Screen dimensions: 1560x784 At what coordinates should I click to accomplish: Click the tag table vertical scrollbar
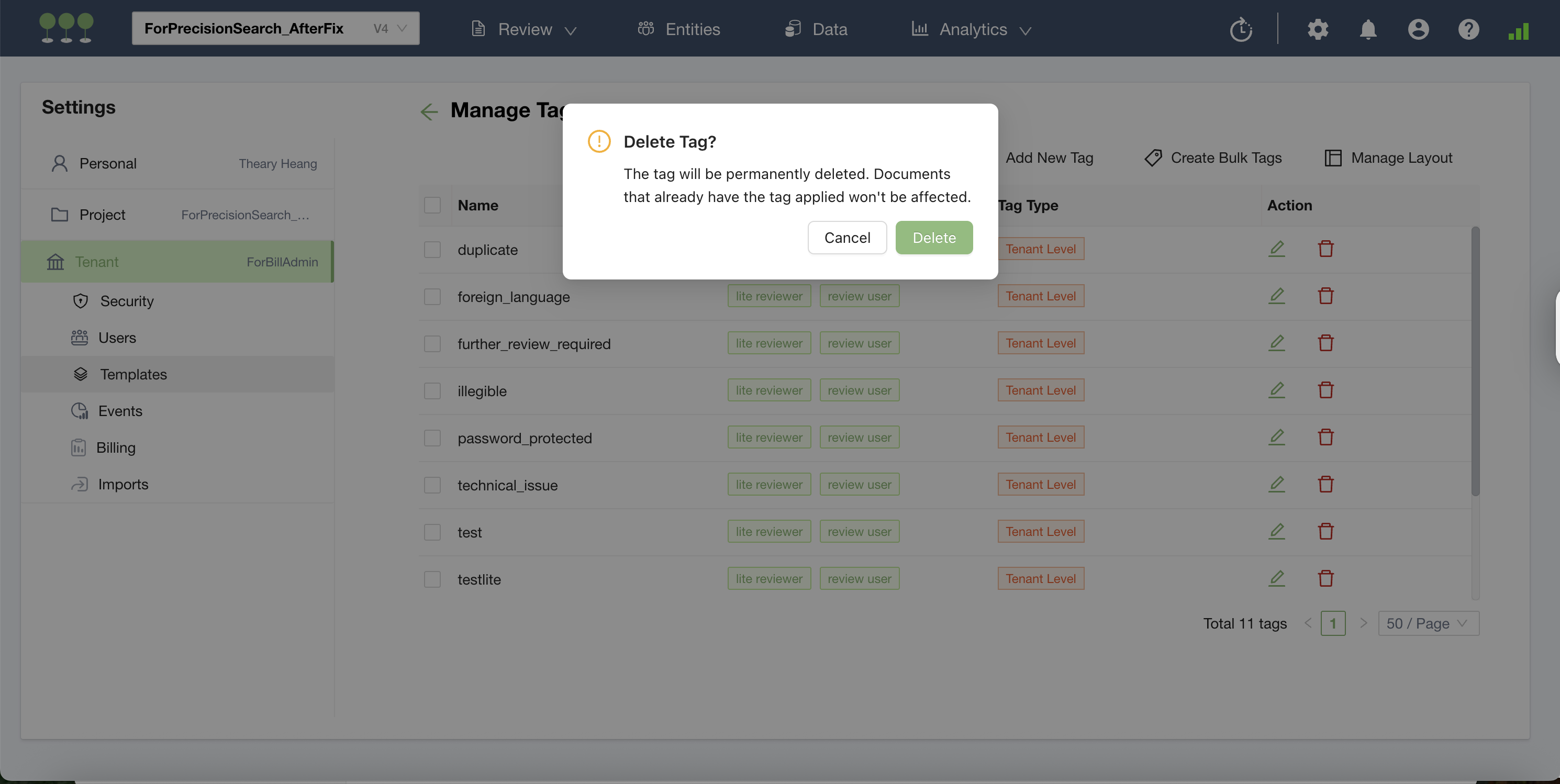tap(1475, 361)
